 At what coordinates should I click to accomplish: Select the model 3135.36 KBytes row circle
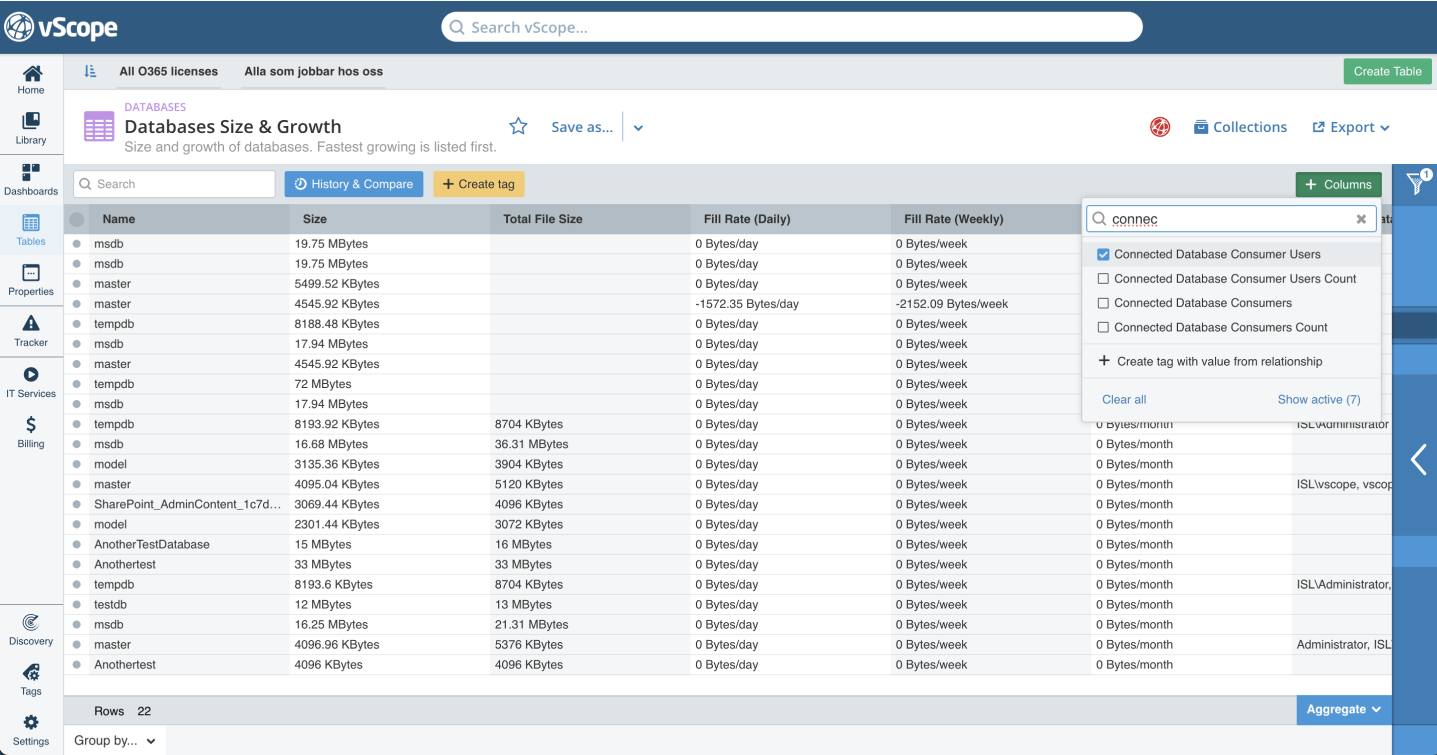point(77,464)
